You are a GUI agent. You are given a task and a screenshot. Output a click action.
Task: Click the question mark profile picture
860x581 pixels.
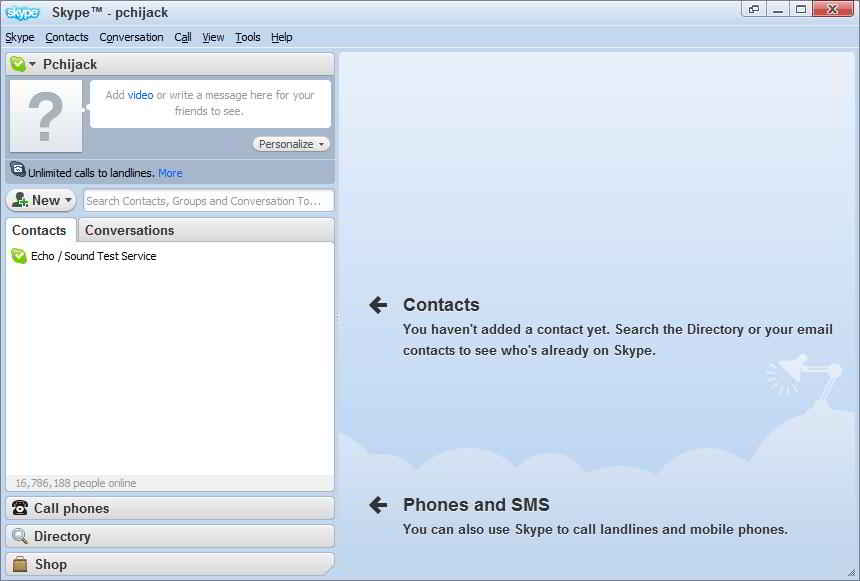click(x=46, y=116)
